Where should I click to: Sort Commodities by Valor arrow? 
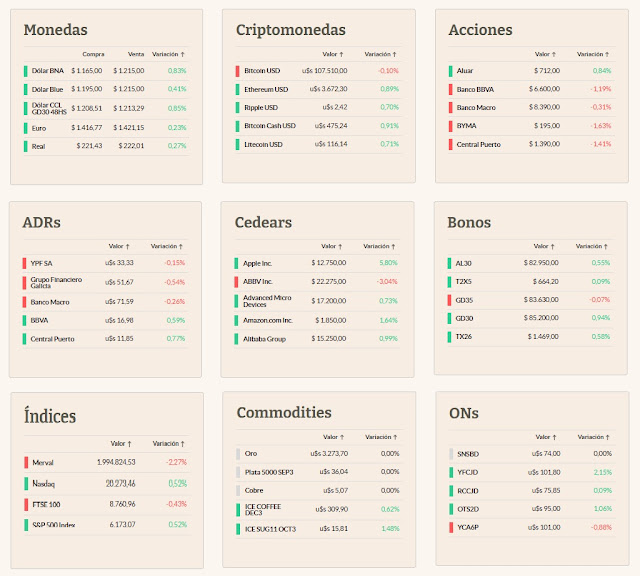pos(342,437)
